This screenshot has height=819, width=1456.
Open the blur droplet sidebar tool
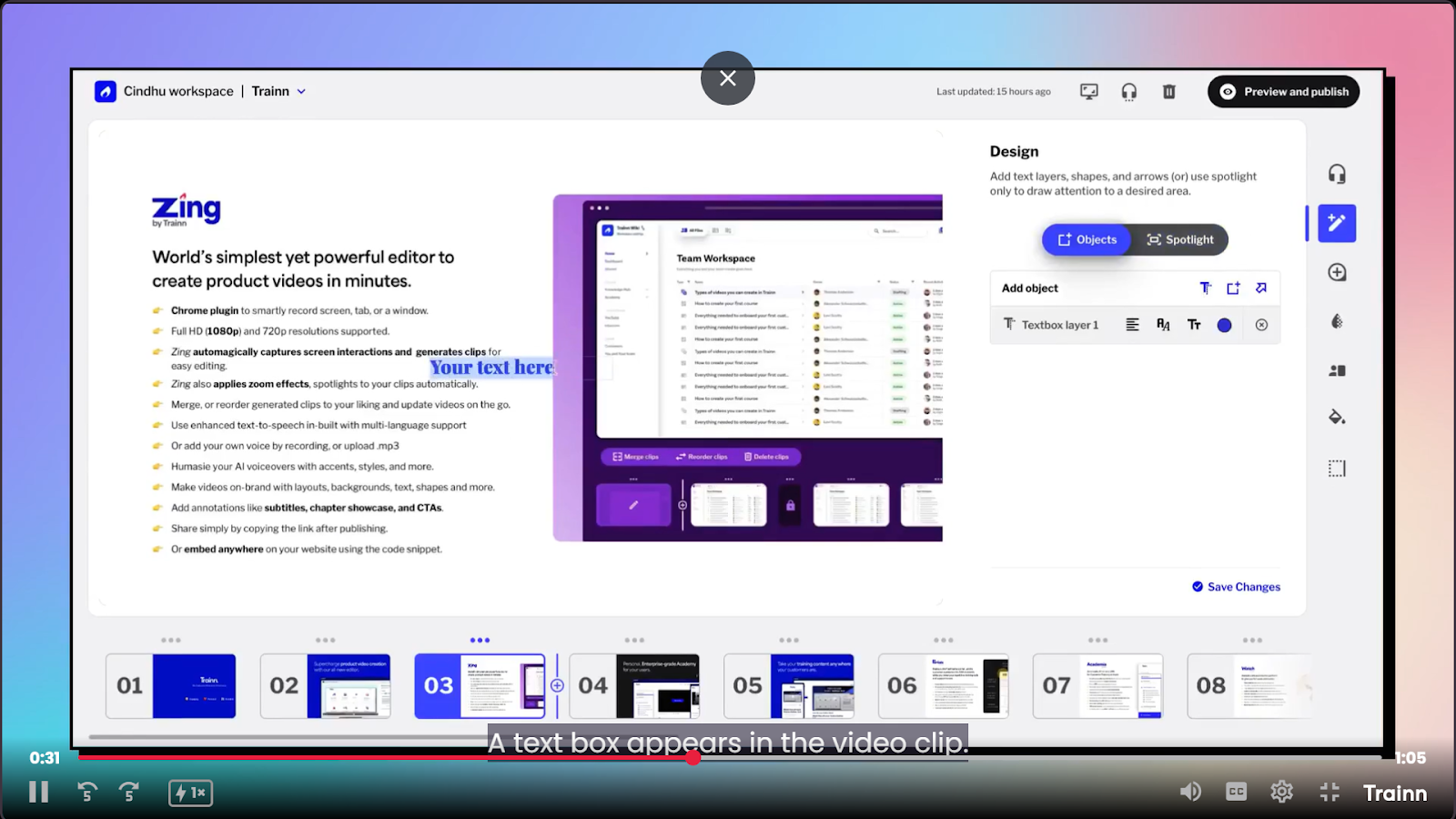point(1337,321)
